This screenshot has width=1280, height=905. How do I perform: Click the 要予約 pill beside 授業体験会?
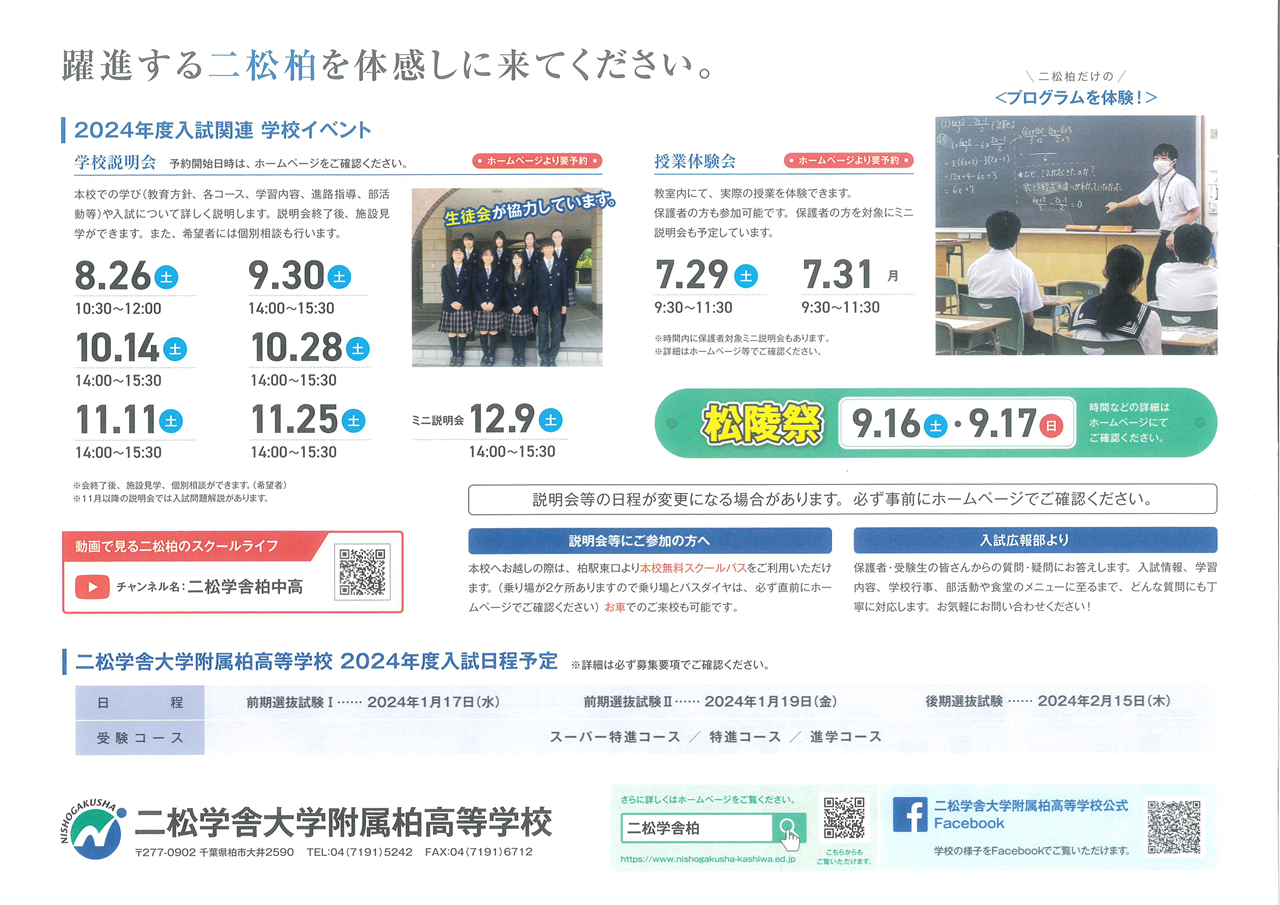848,160
